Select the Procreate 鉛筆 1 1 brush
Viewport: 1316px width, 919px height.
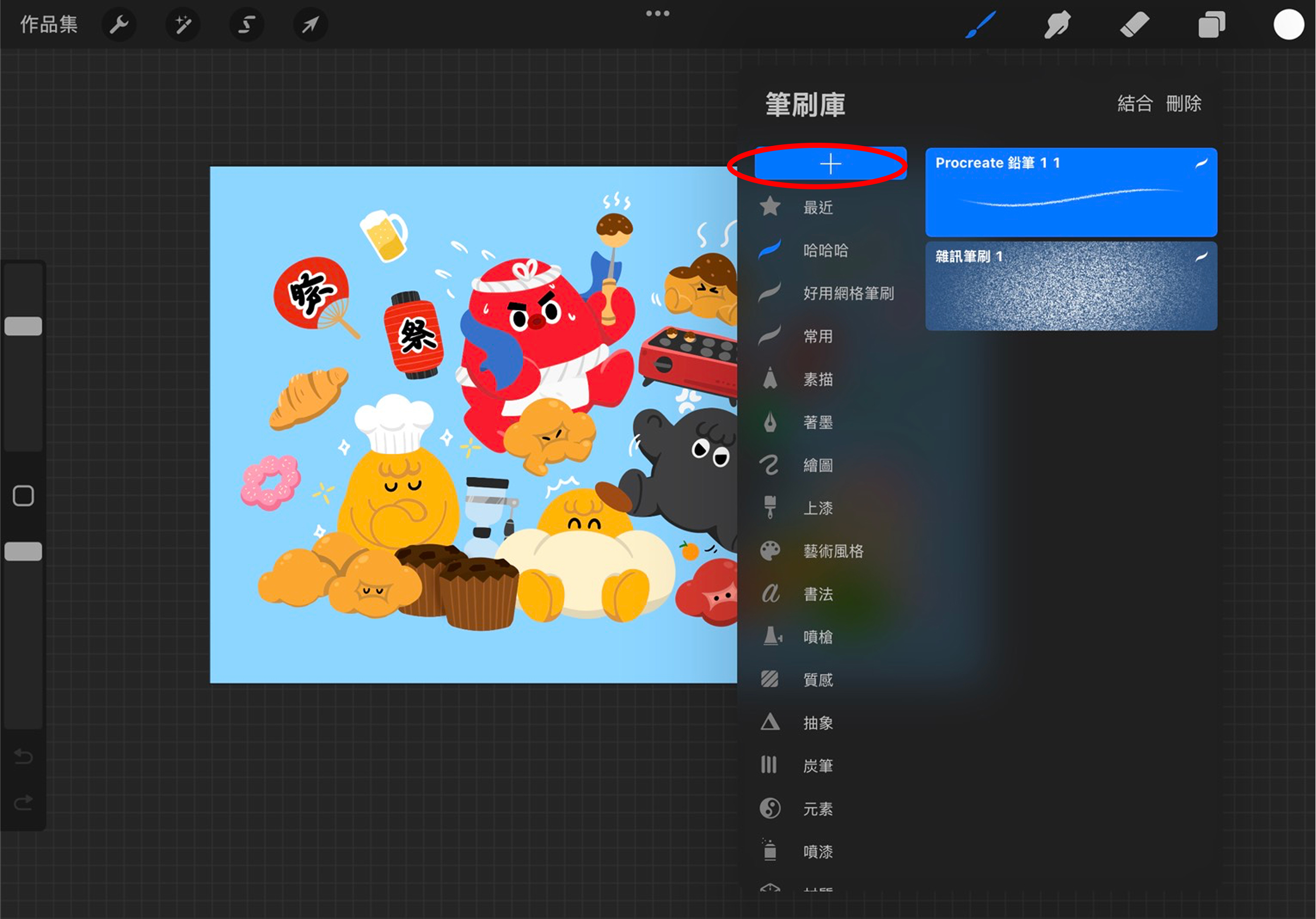1071,192
